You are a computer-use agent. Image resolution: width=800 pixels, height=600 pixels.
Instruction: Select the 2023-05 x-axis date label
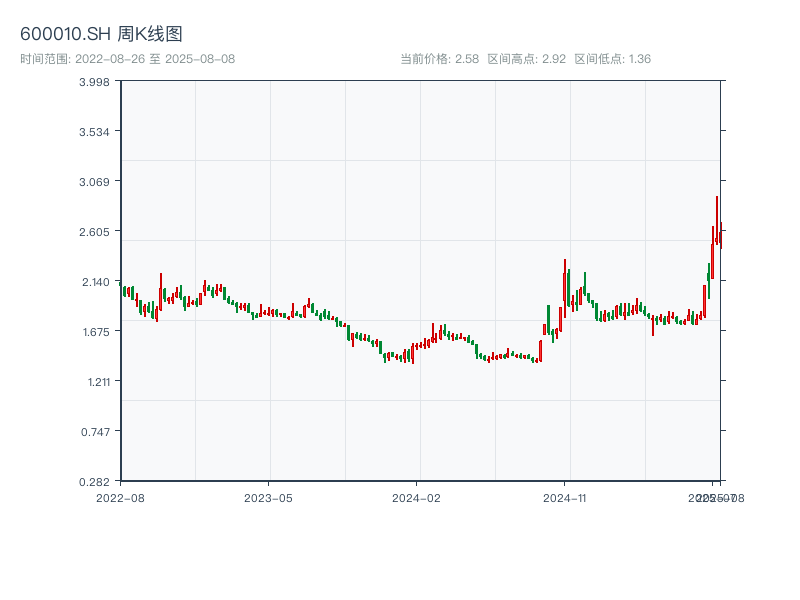click(268, 497)
